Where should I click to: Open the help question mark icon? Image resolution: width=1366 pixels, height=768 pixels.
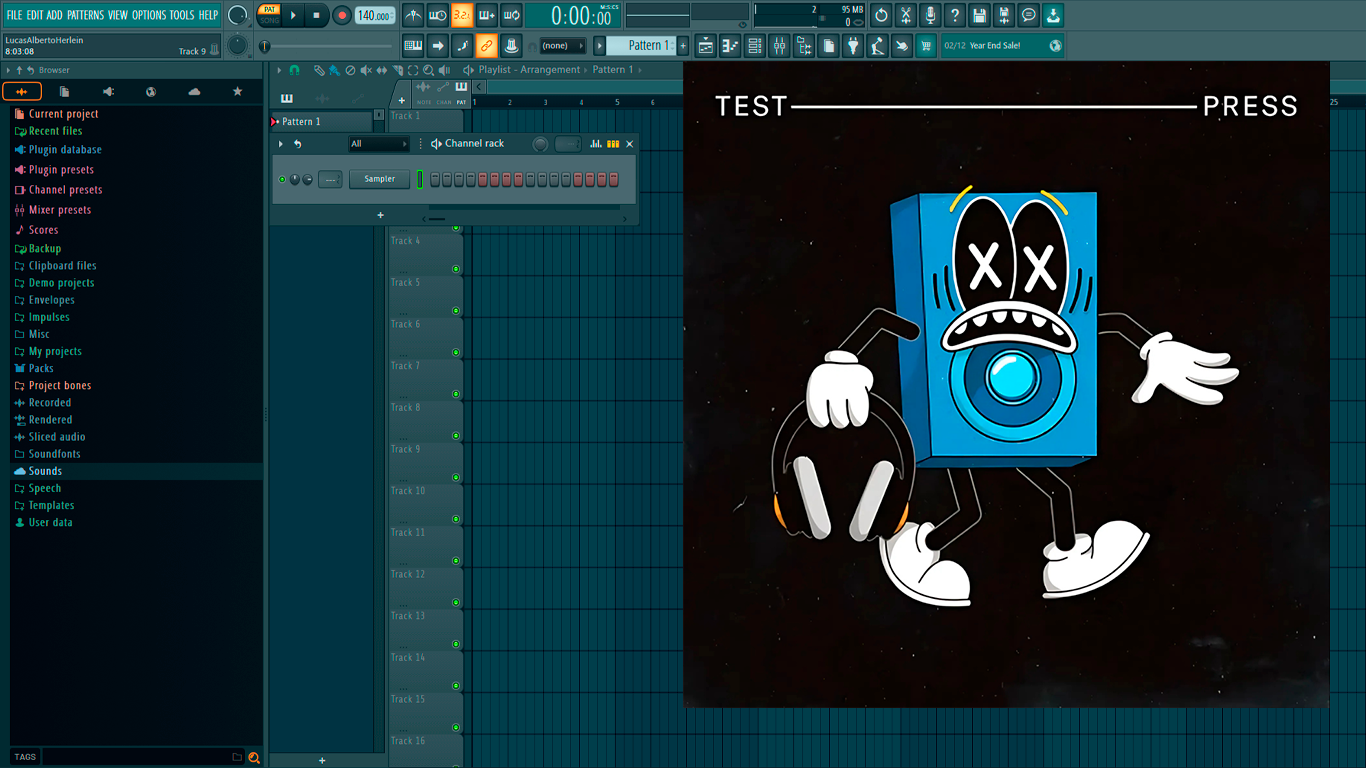[955, 15]
